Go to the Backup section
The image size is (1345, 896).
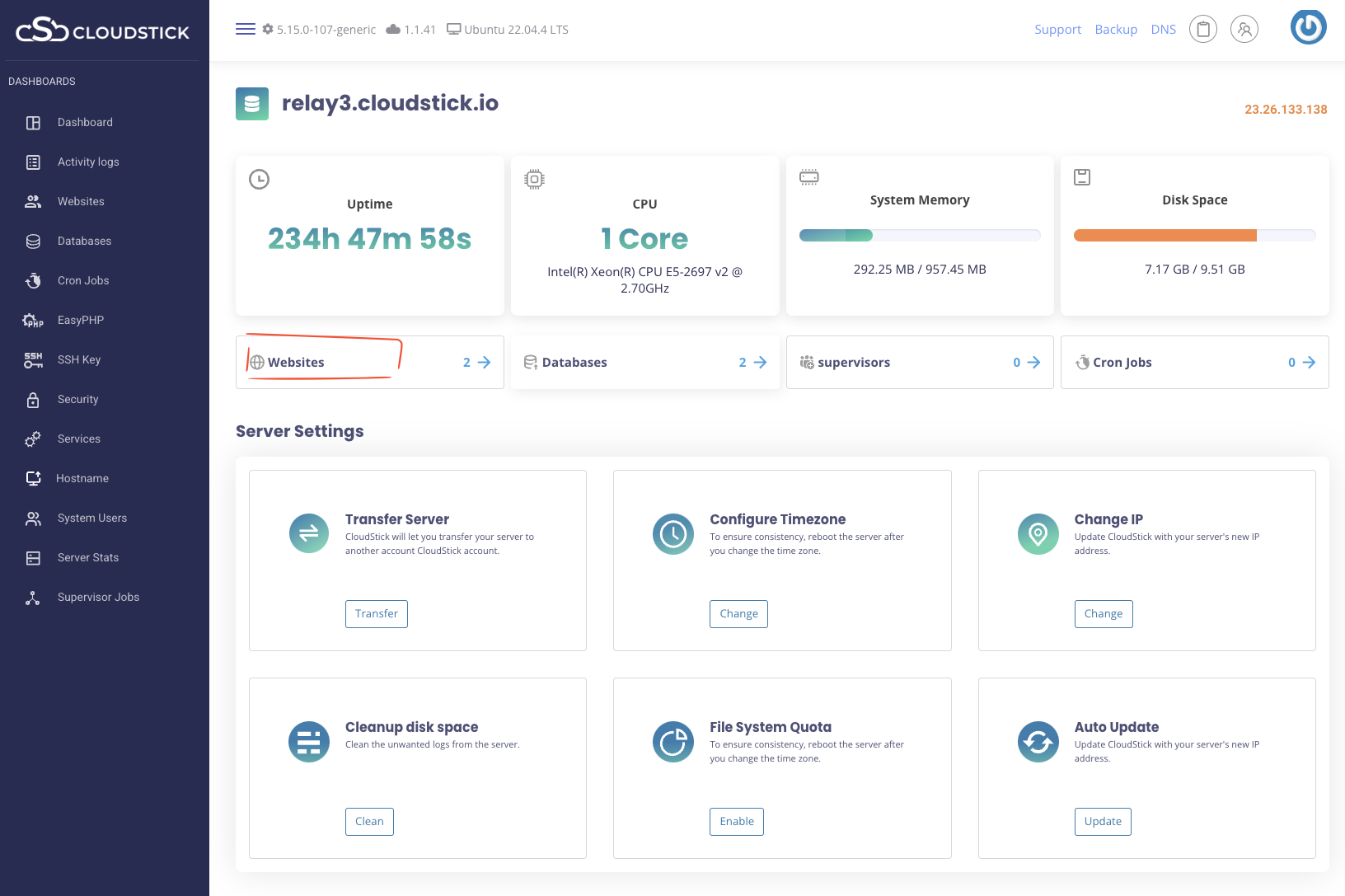pos(1116,29)
